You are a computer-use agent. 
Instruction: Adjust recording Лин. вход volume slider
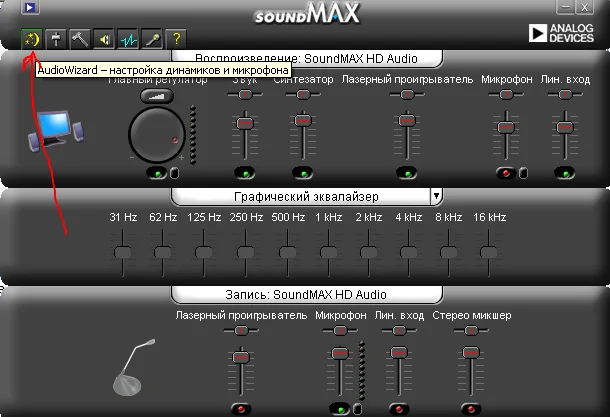click(399, 352)
